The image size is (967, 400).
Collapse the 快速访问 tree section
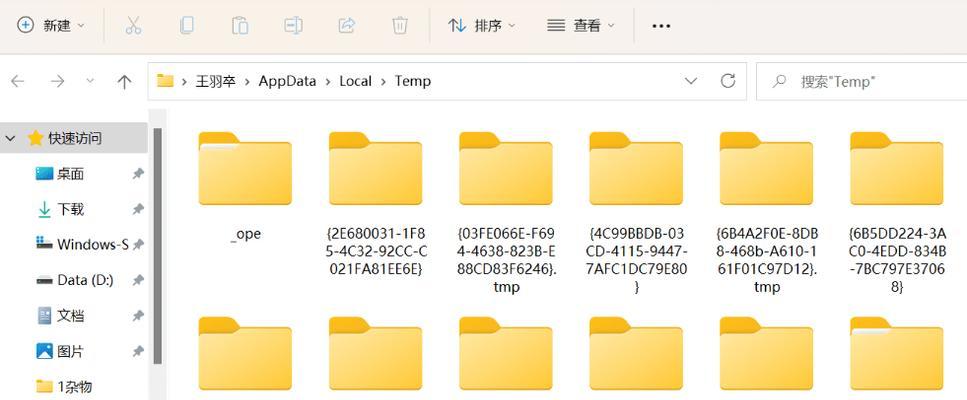(x=10, y=138)
